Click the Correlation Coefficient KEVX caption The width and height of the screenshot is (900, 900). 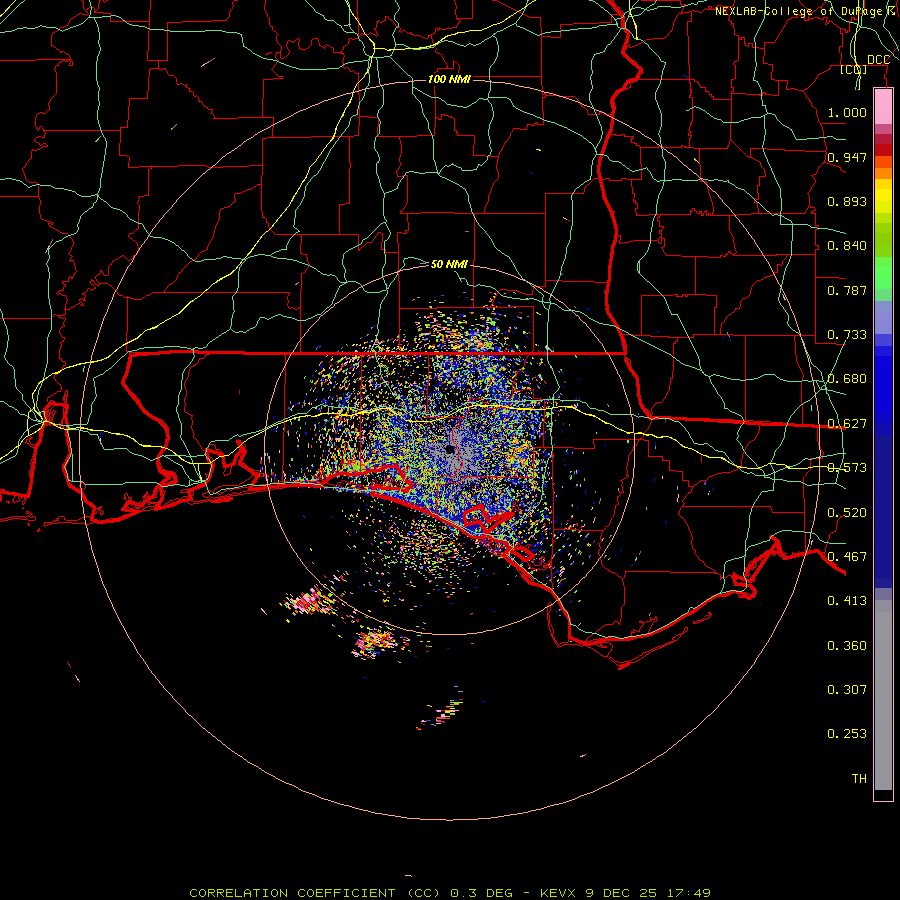450,893
